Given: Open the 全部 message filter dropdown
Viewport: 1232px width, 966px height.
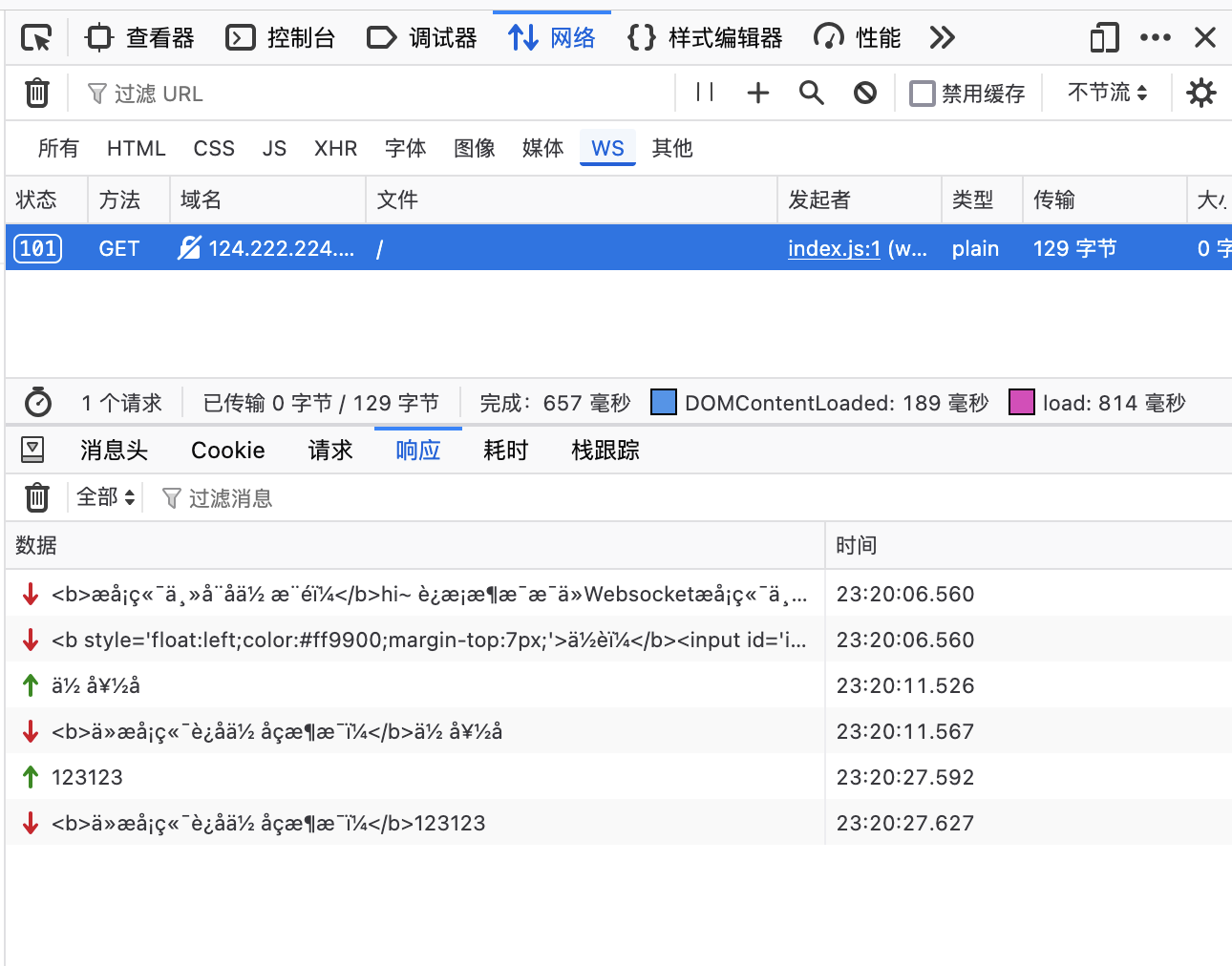Looking at the screenshot, I should coord(105,498).
